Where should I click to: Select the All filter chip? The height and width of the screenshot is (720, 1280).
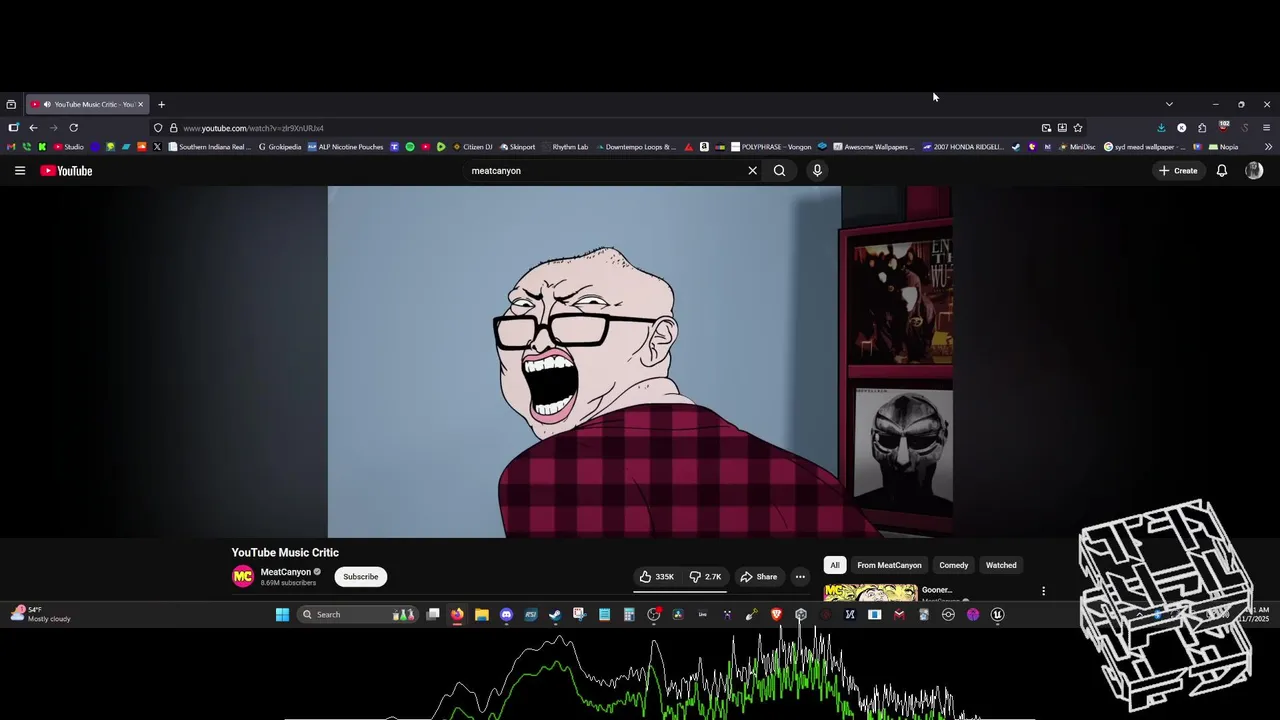click(x=835, y=565)
